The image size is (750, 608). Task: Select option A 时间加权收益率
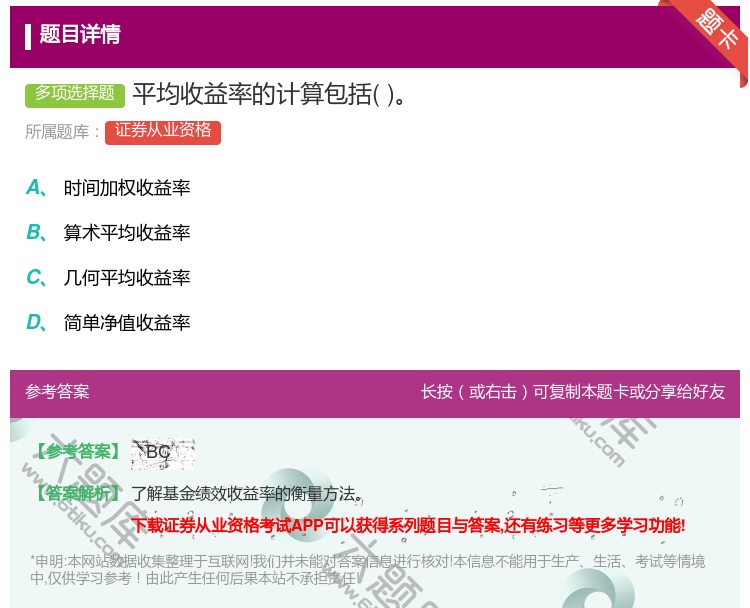coord(127,188)
